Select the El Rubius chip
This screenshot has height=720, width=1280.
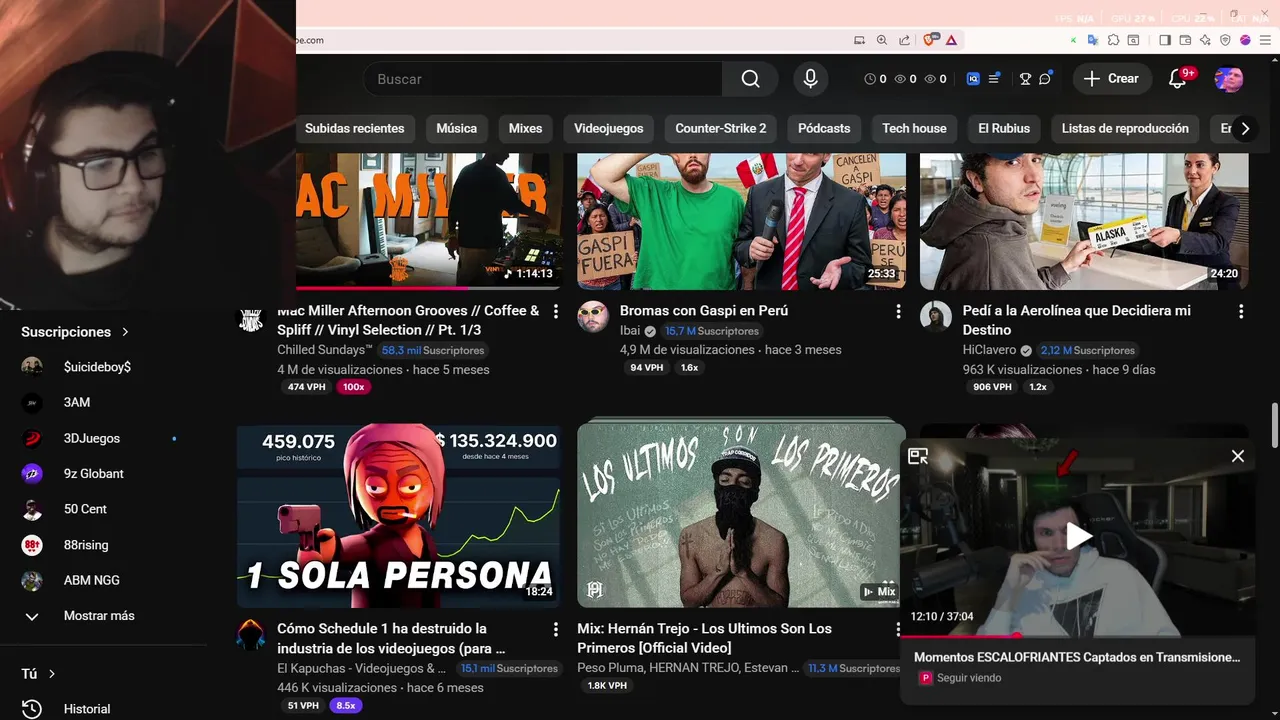(x=1004, y=128)
